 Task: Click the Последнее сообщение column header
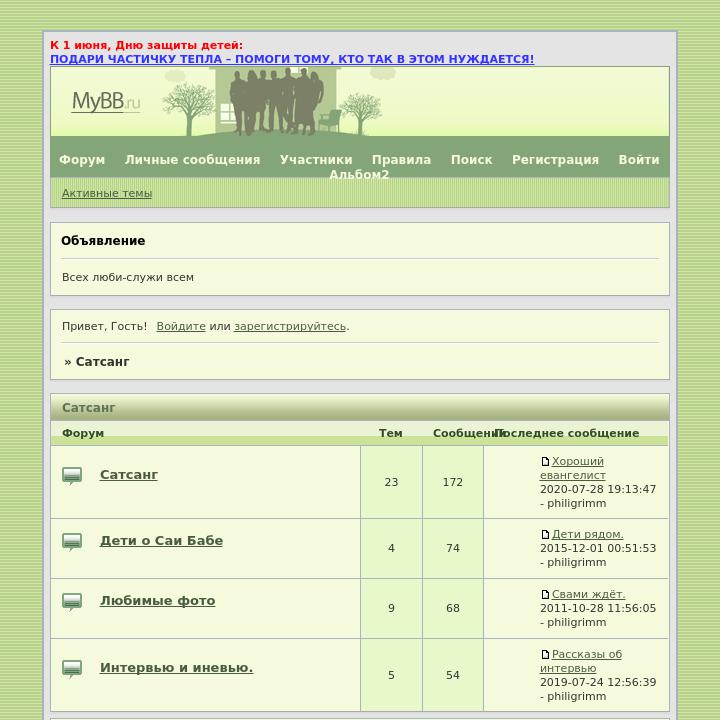[568, 433]
